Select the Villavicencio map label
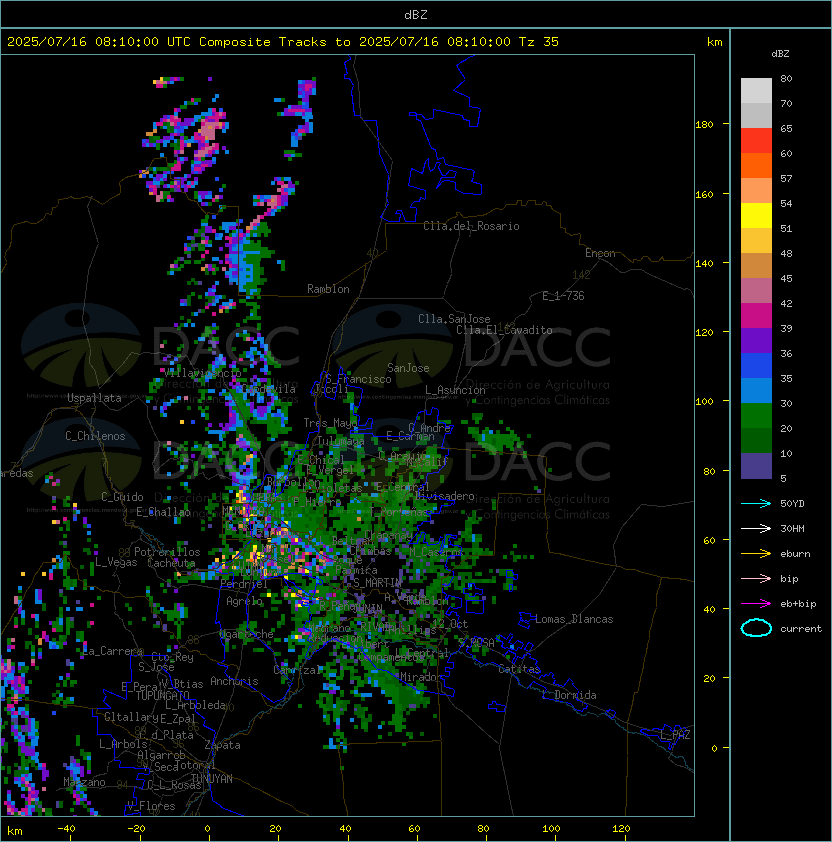 [x=201, y=372]
